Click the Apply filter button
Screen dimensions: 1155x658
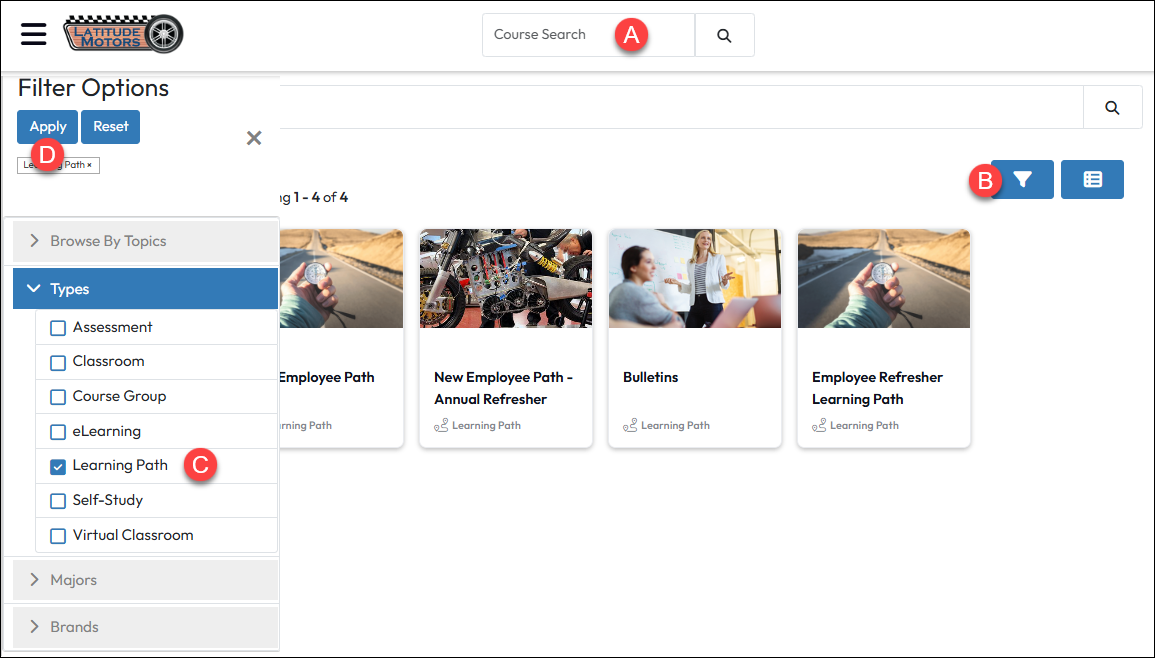47,127
